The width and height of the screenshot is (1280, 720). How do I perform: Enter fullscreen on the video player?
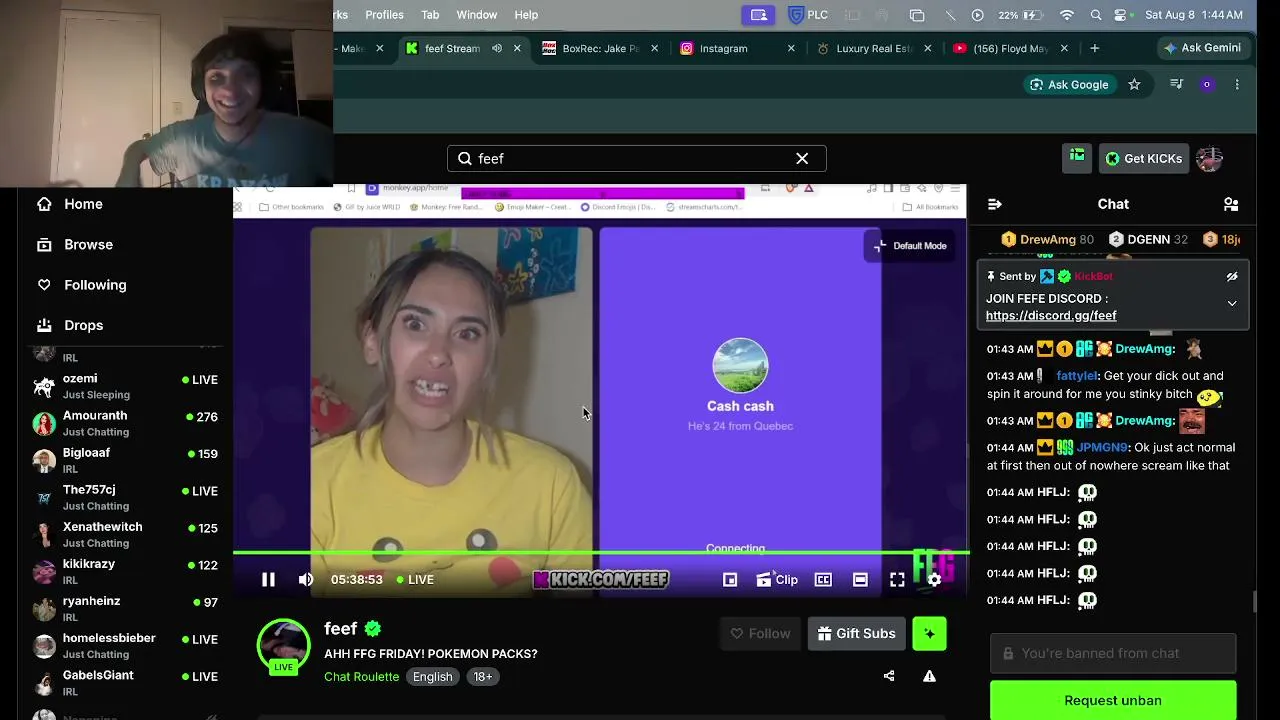(x=897, y=580)
